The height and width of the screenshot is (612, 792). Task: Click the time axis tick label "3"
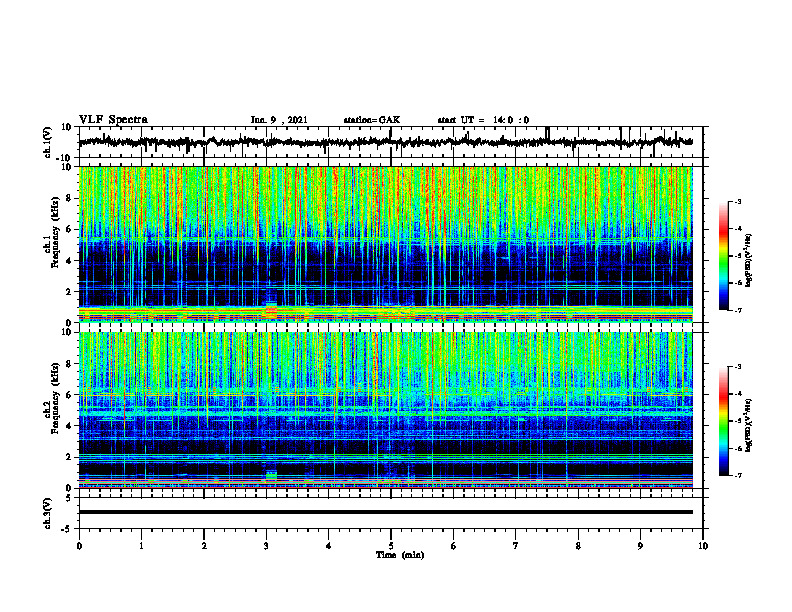pyautogui.click(x=266, y=546)
